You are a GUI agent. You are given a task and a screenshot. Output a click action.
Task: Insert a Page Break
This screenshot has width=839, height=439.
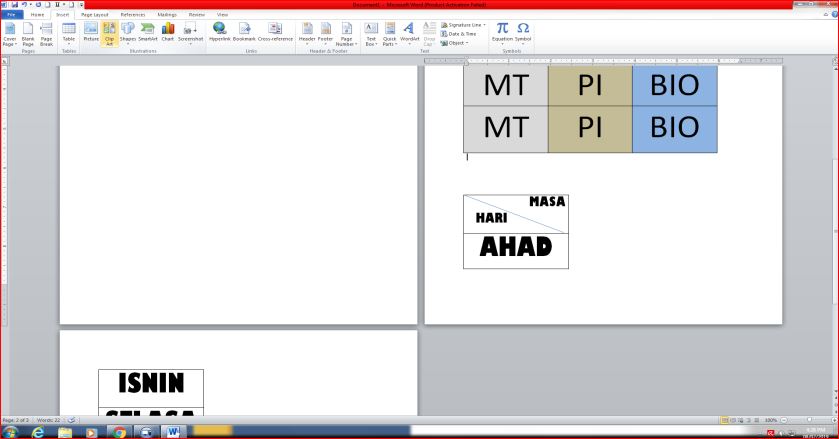[46, 32]
